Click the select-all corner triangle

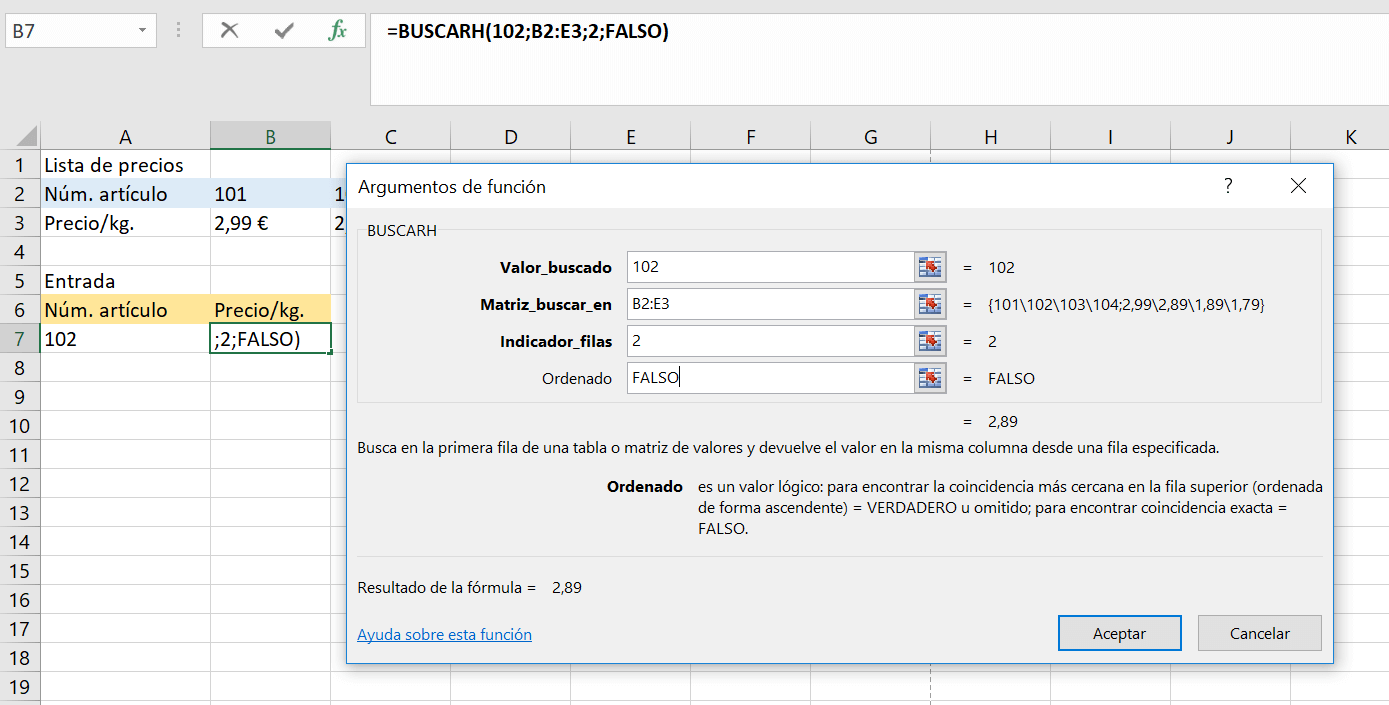[27, 136]
